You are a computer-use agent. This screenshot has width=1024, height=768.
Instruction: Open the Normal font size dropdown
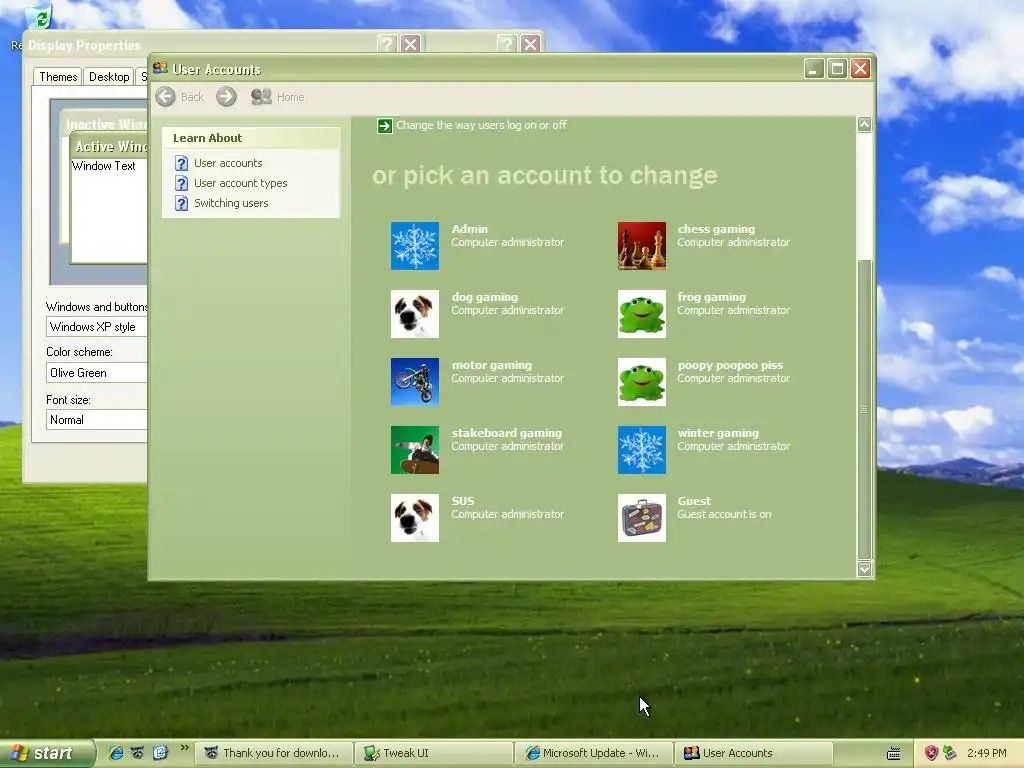(97, 420)
